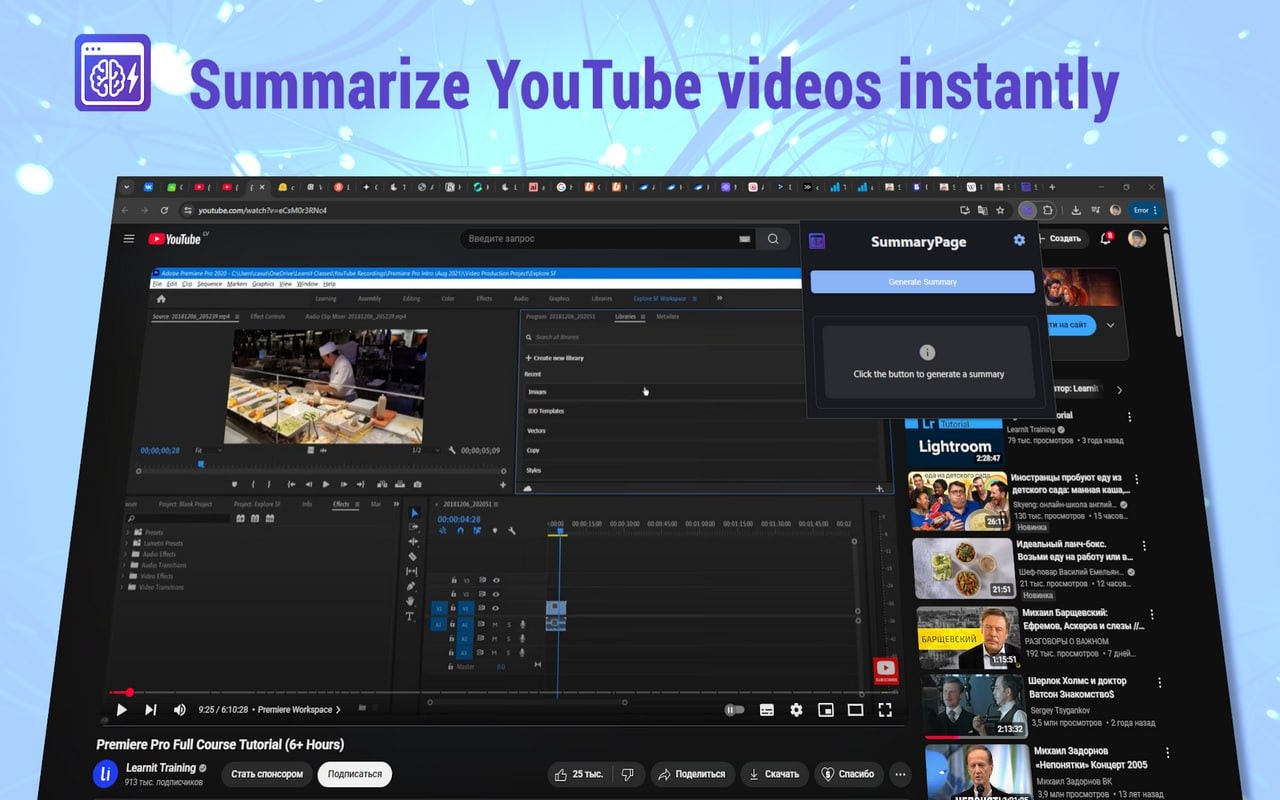This screenshot has height=800, width=1280.
Task: Open the three-dots menu for the 'Михаил Барщевский' video
Action: click(x=1151, y=615)
